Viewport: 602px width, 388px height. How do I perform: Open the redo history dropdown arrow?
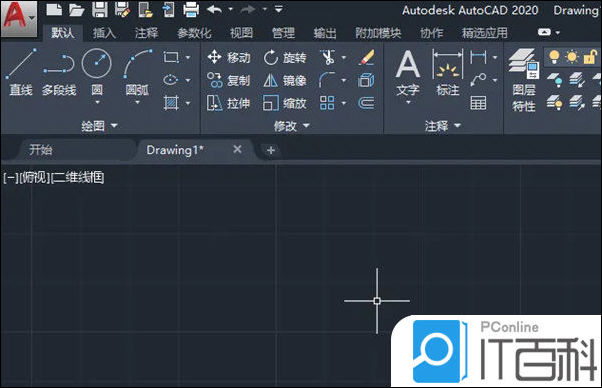click(265, 9)
